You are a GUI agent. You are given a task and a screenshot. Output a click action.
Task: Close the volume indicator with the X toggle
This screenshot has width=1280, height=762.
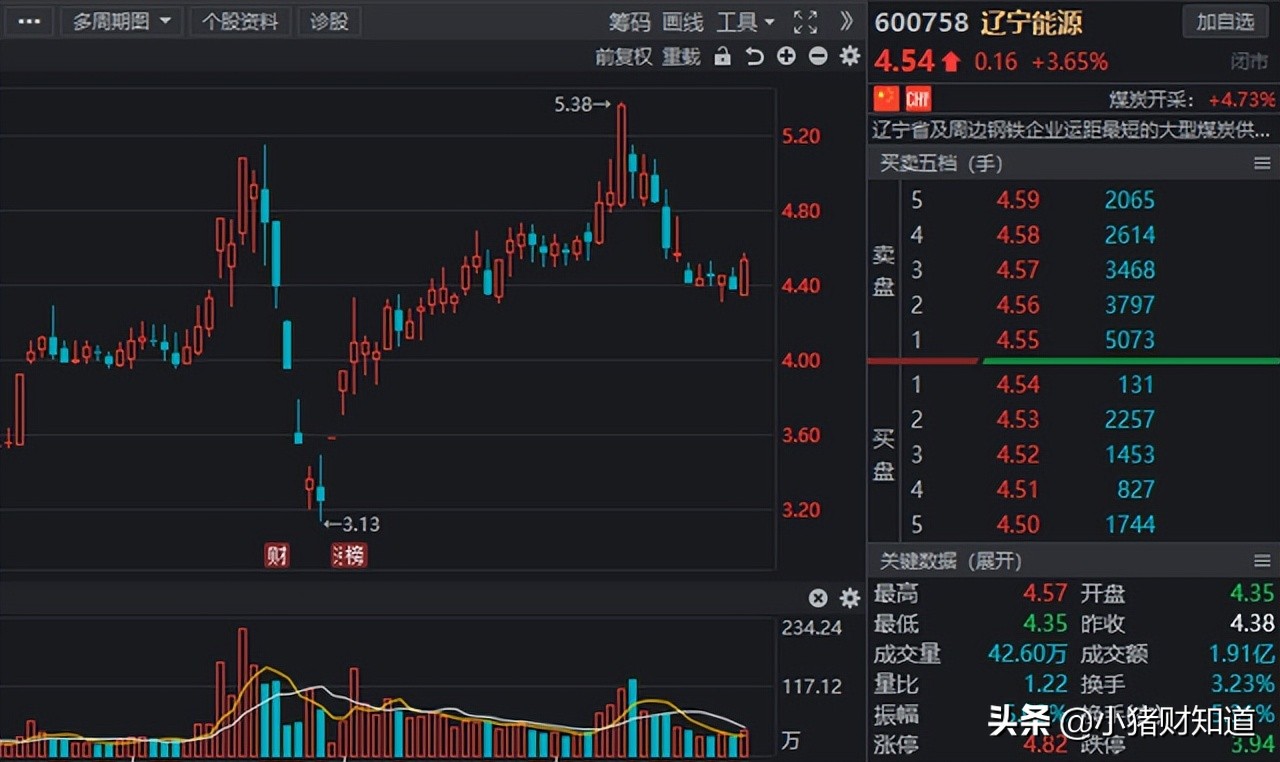click(818, 598)
